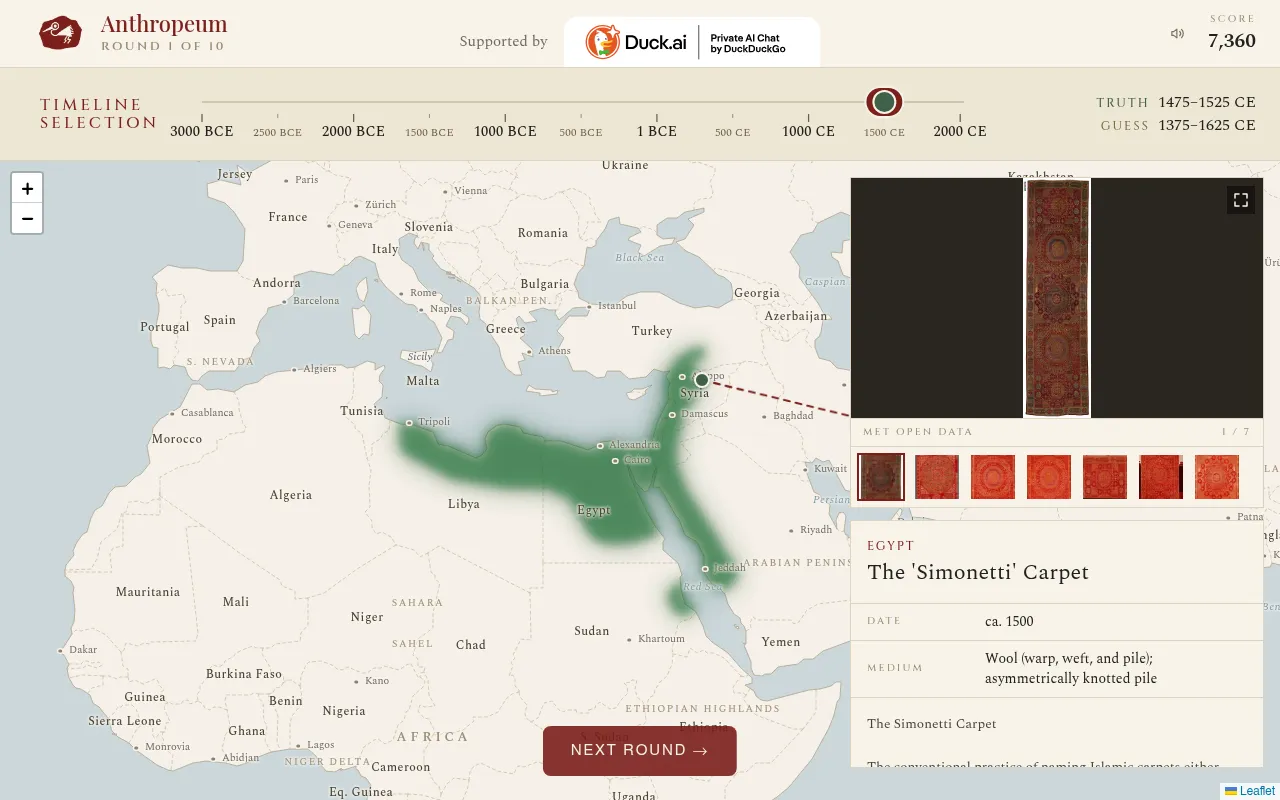This screenshot has width=1280, height=800.
Task: Click the Duck.ai duck logo
Action: (603, 42)
